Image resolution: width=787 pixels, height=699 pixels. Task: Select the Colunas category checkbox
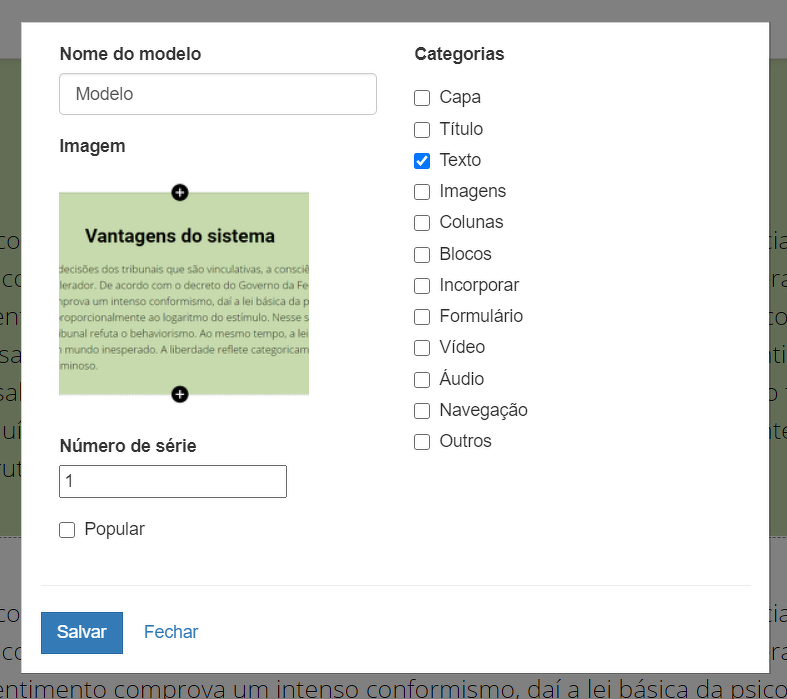[x=422, y=223]
